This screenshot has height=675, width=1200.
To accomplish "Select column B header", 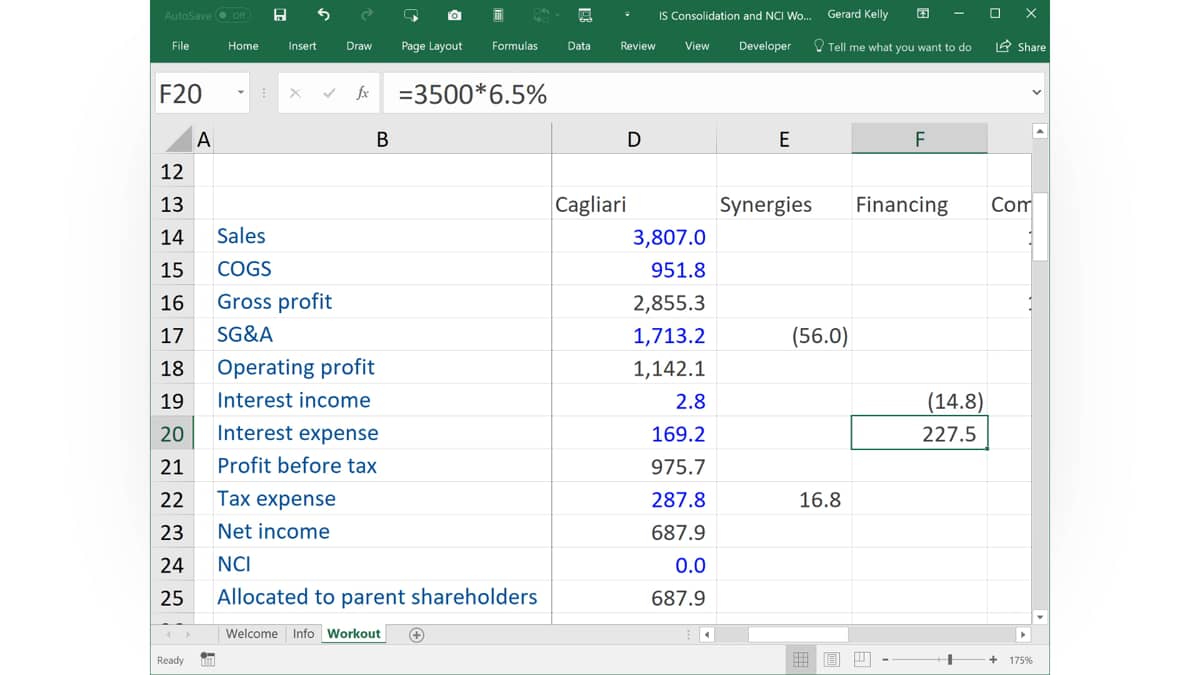I will [x=382, y=140].
